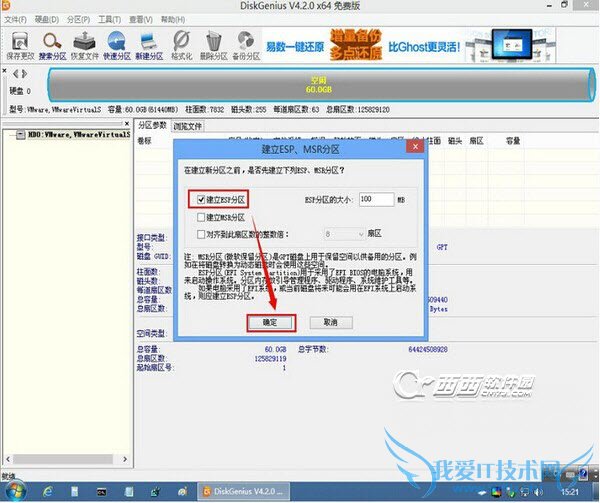Image resolution: width=600 pixels, height=503 pixels.
Task: Click the New Partition (新建分区) toolbar icon
Action: coord(149,45)
